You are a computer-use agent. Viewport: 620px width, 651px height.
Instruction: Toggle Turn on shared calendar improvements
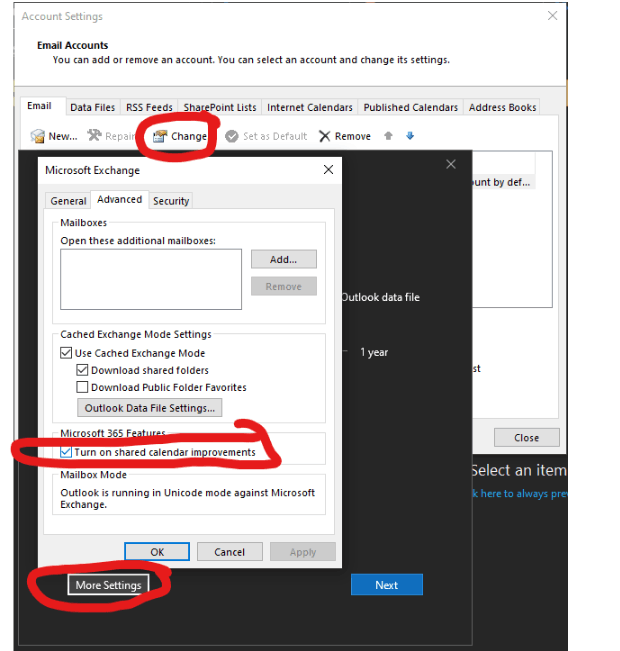coord(66,452)
